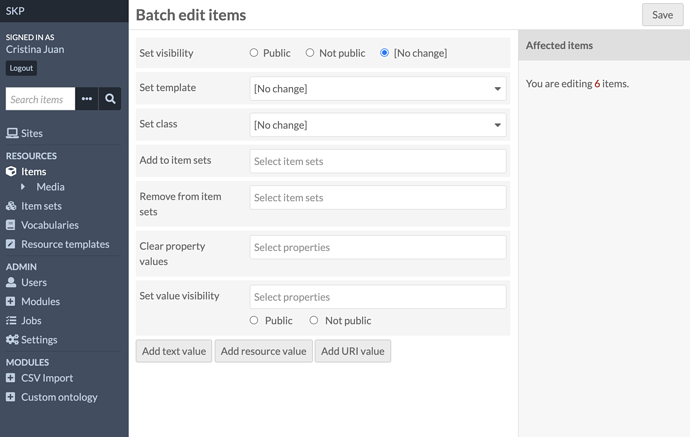
Task: Choose Public under Set value visibility
Action: click(x=254, y=320)
